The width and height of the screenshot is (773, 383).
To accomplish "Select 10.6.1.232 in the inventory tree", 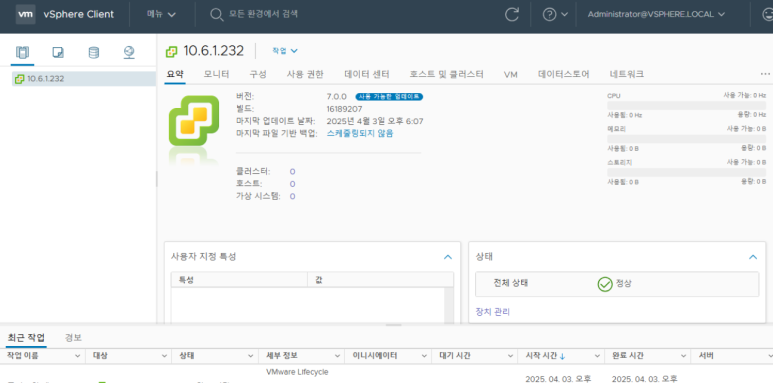I will coord(84,78).
